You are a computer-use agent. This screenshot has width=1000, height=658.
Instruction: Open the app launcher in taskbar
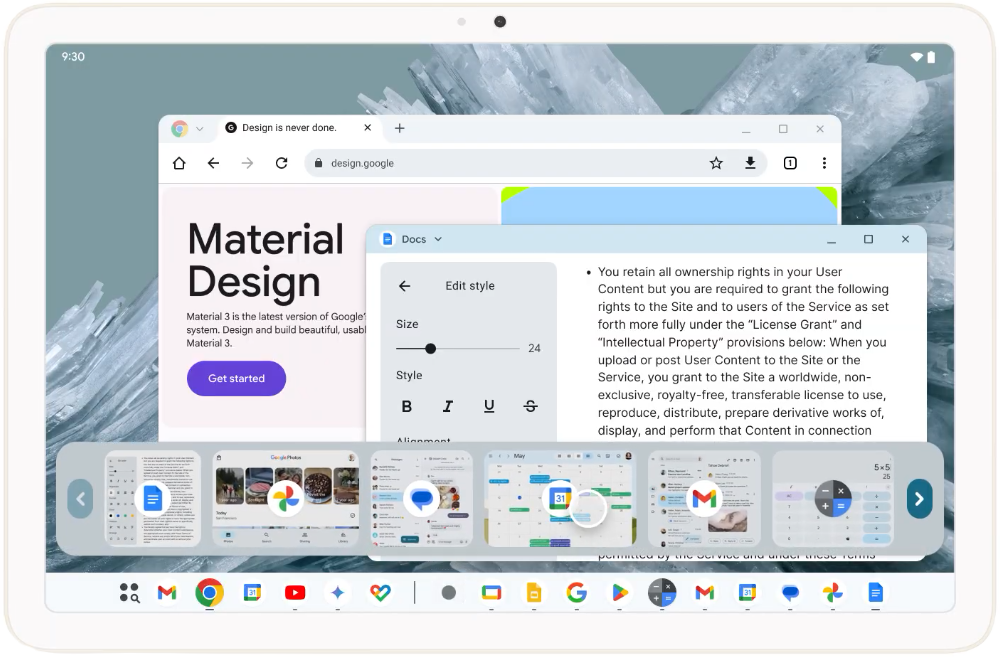pos(129,593)
